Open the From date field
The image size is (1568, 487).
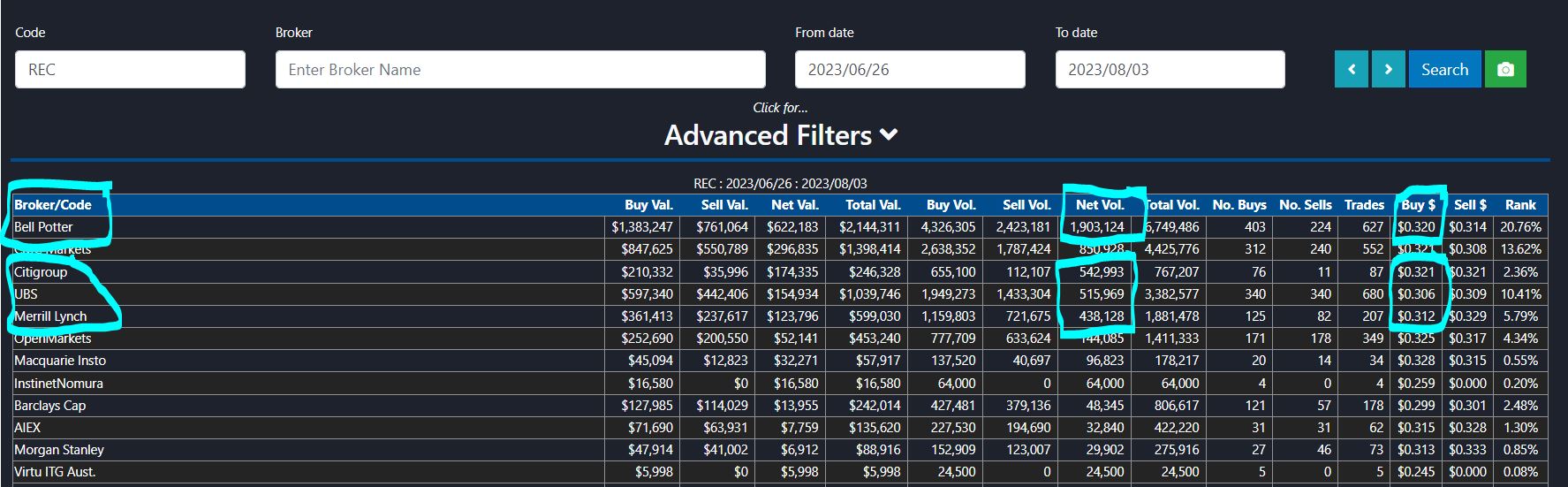click(910, 69)
